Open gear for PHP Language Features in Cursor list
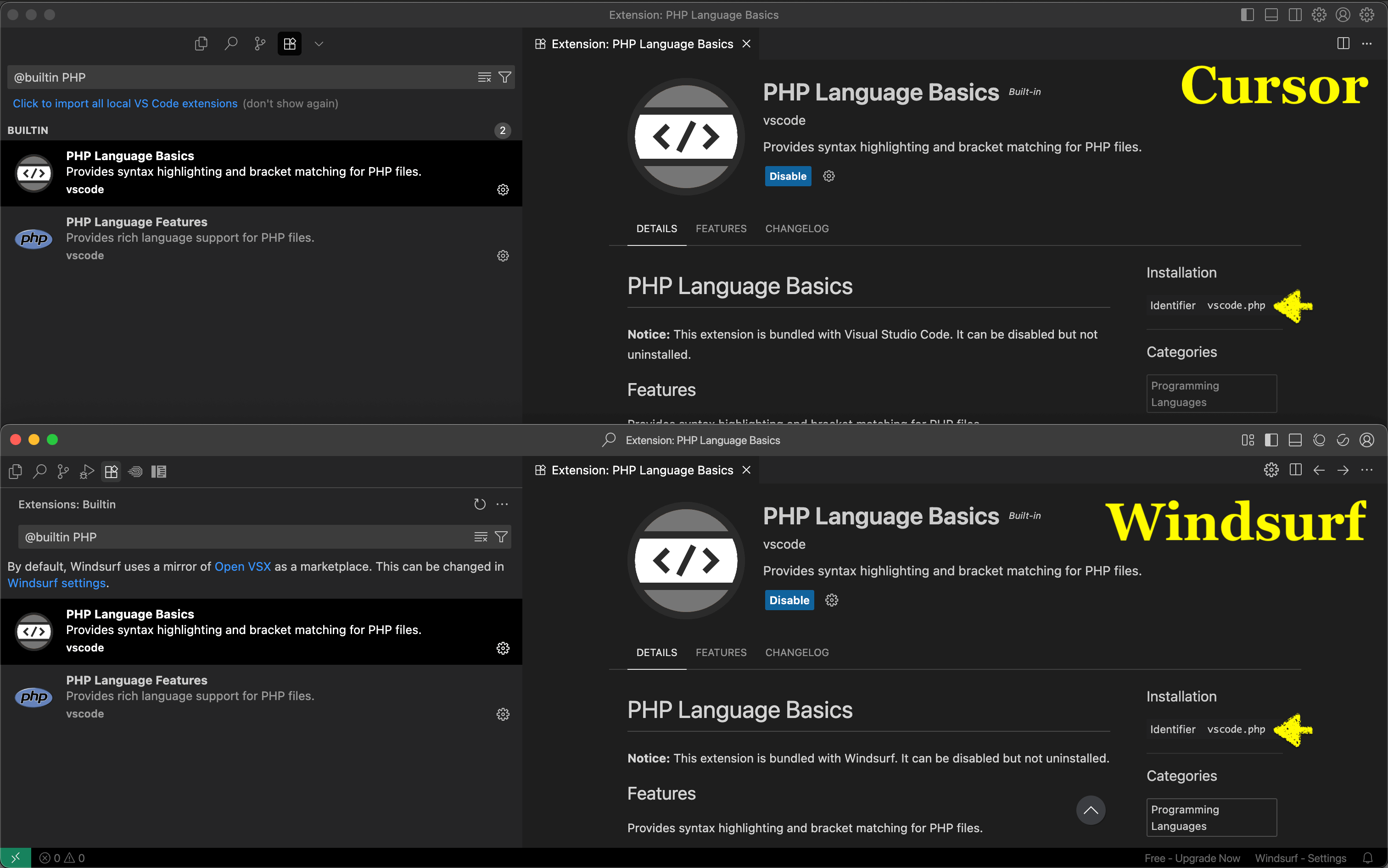The image size is (1388, 868). [x=503, y=256]
